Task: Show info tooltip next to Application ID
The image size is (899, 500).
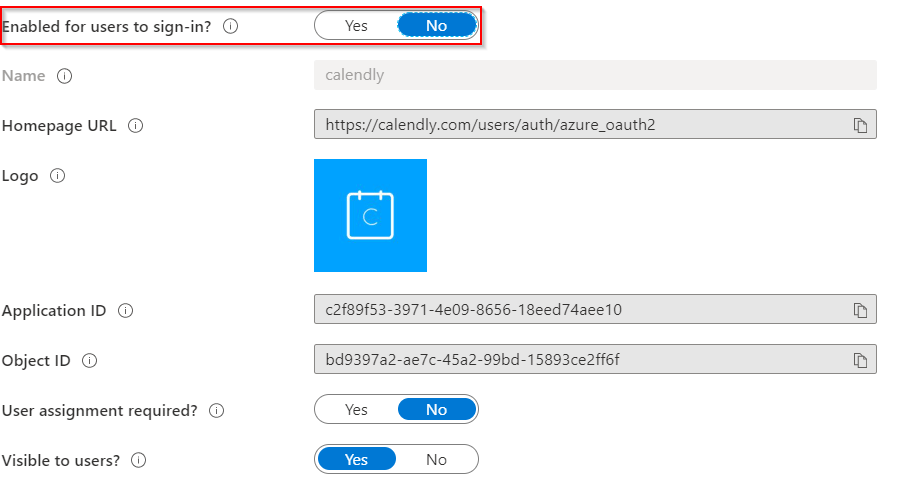Action: coord(125,311)
